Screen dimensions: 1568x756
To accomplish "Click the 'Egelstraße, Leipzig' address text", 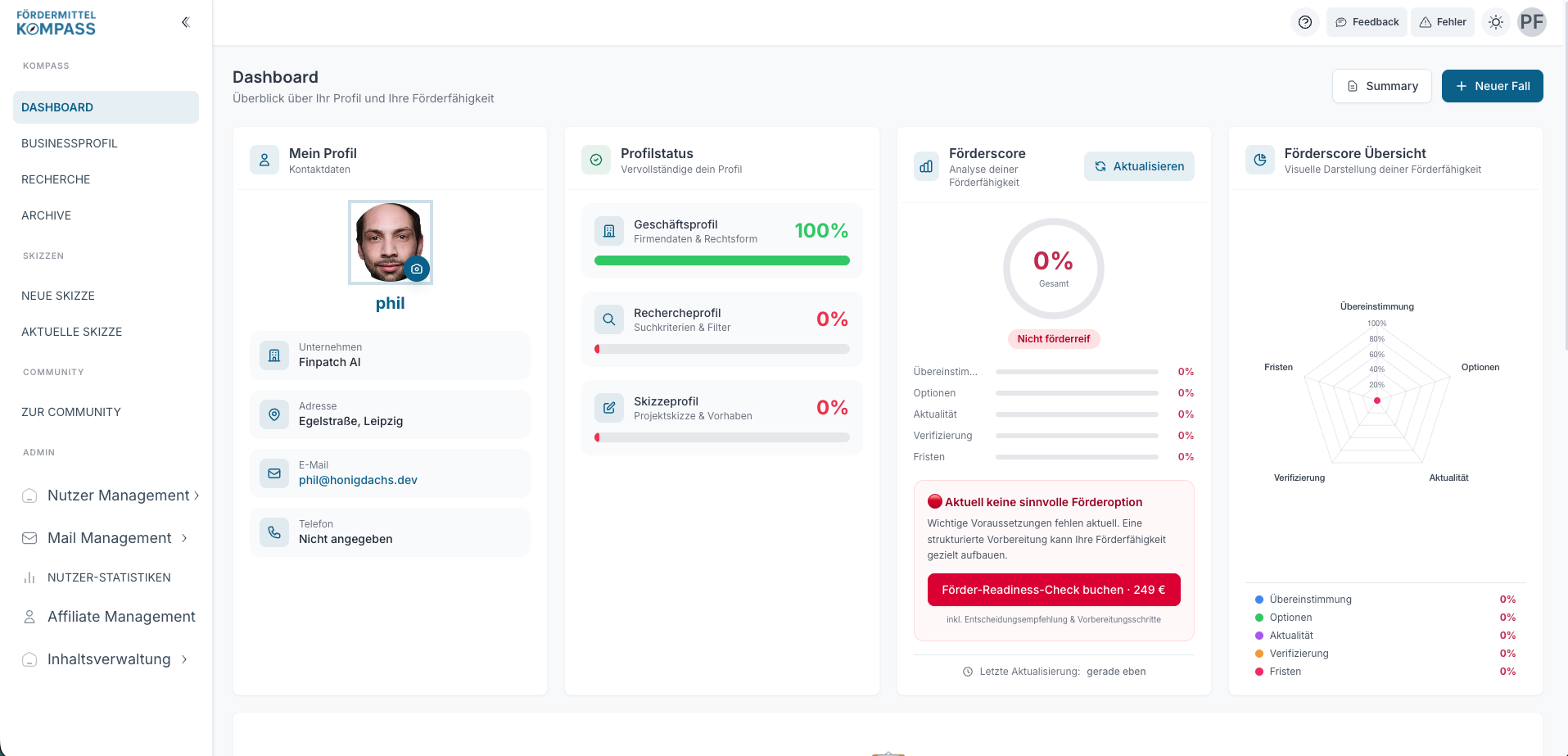I will (350, 421).
